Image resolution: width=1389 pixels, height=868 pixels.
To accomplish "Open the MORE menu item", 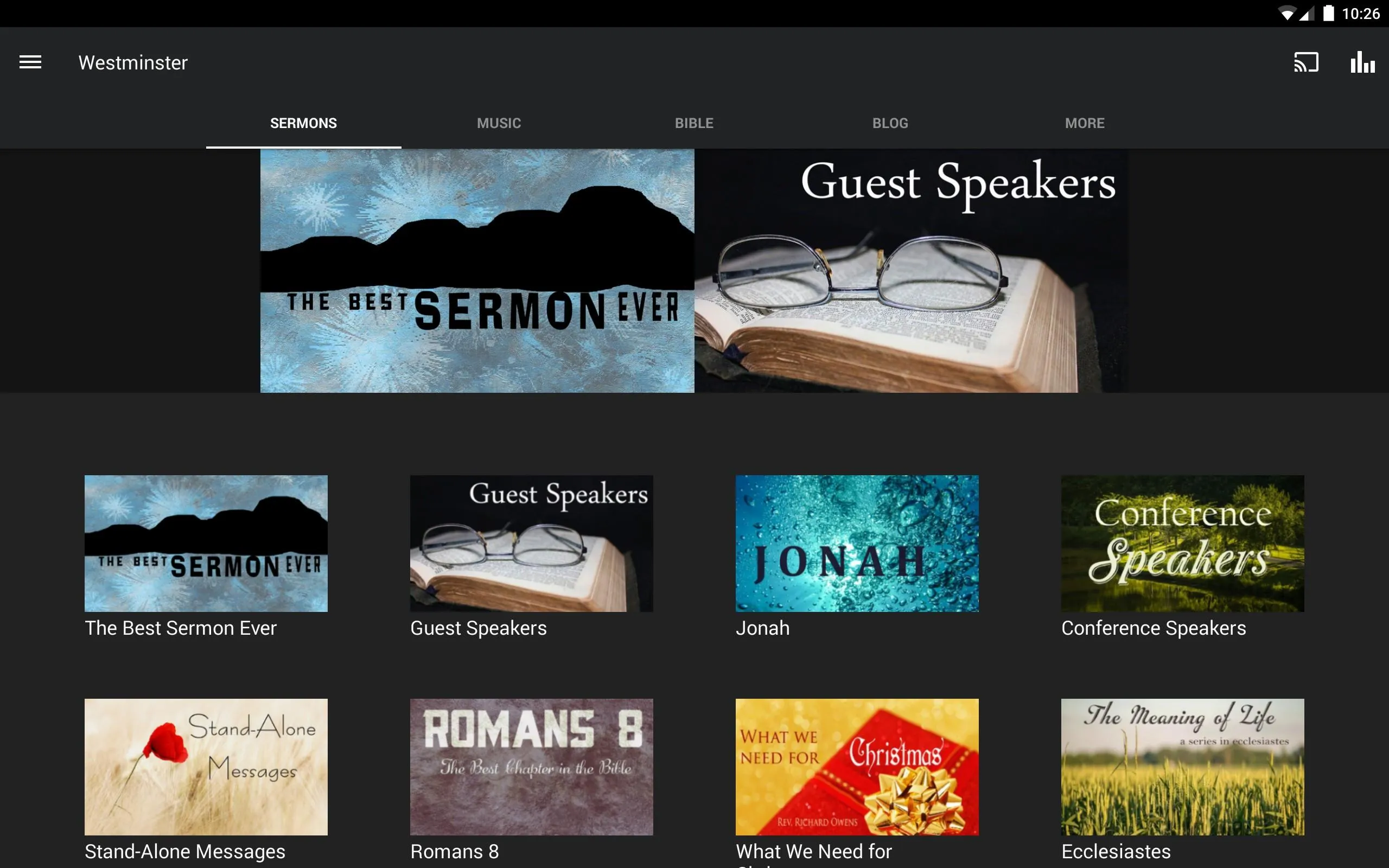I will click(x=1085, y=122).
